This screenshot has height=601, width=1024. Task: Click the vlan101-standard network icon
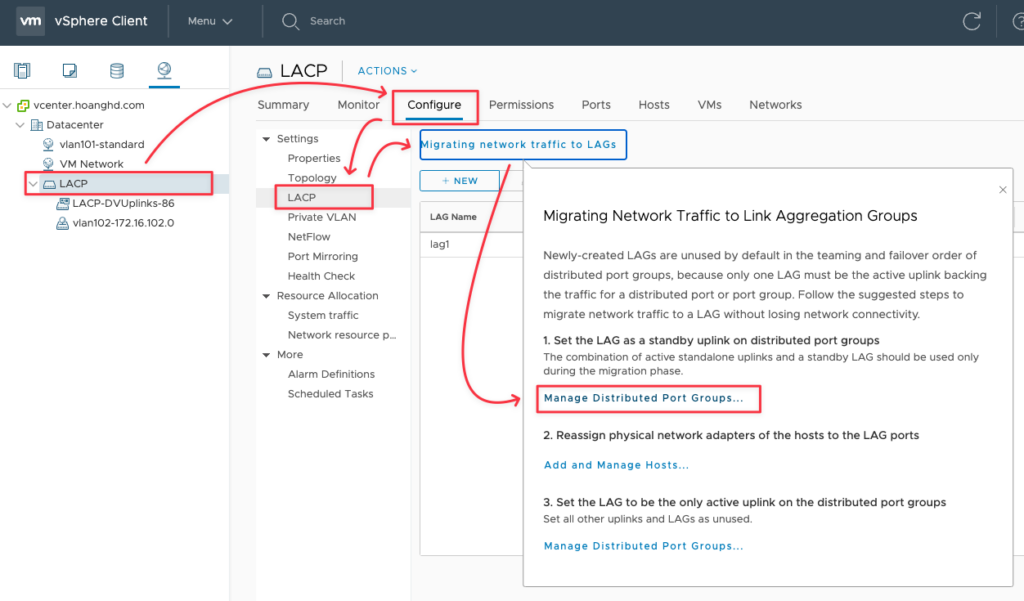tap(48, 144)
